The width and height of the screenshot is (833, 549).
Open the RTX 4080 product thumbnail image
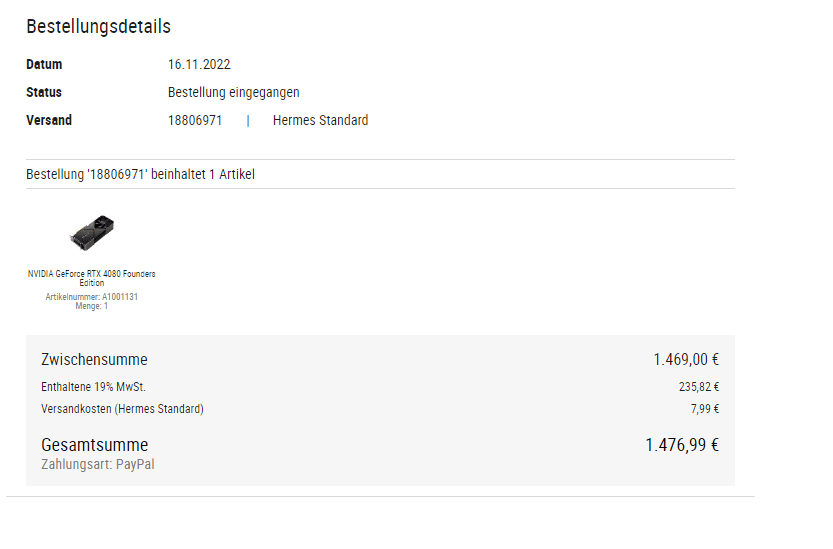pos(92,233)
